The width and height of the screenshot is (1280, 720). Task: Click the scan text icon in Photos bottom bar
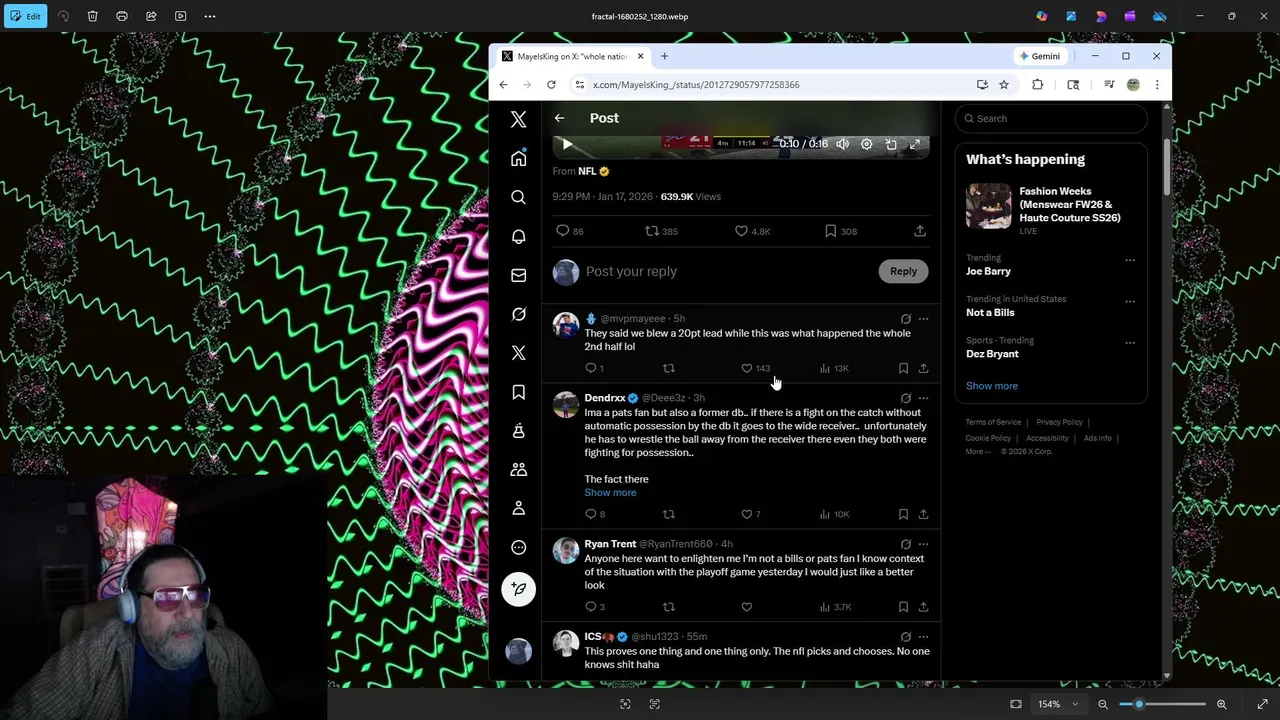(655, 704)
